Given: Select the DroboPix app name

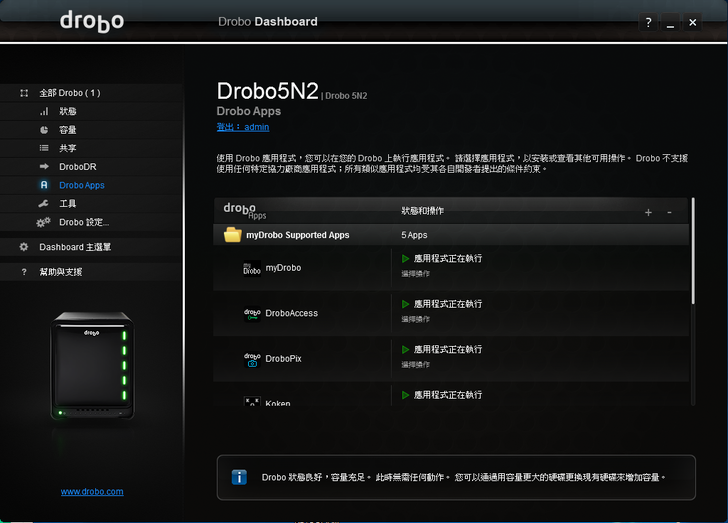Looking at the screenshot, I should click(283, 359).
